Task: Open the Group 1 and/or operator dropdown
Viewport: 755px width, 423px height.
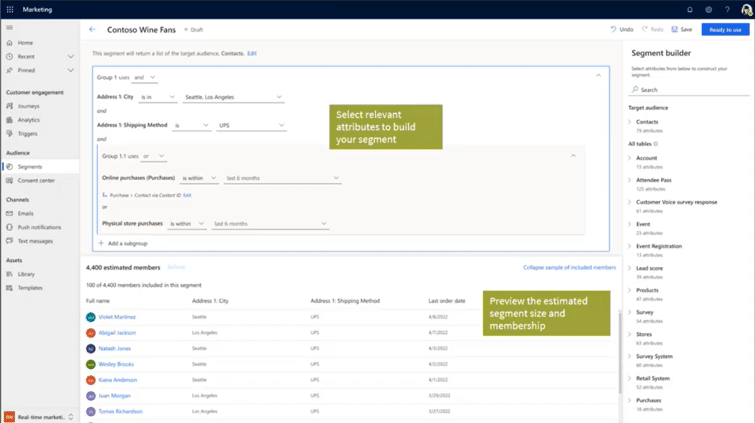Action: pos(145,77)
